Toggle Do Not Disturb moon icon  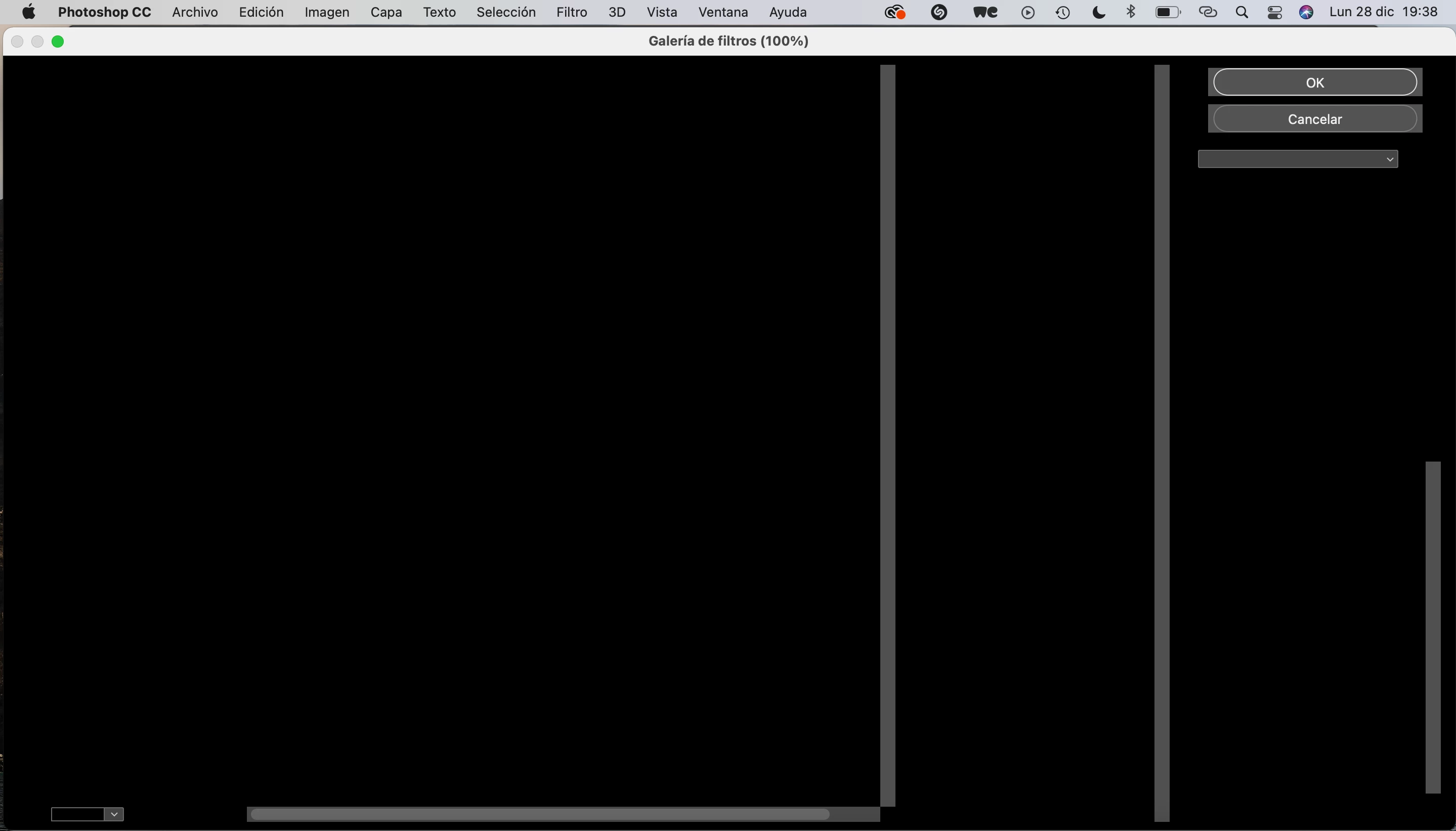pos(1098,12)
